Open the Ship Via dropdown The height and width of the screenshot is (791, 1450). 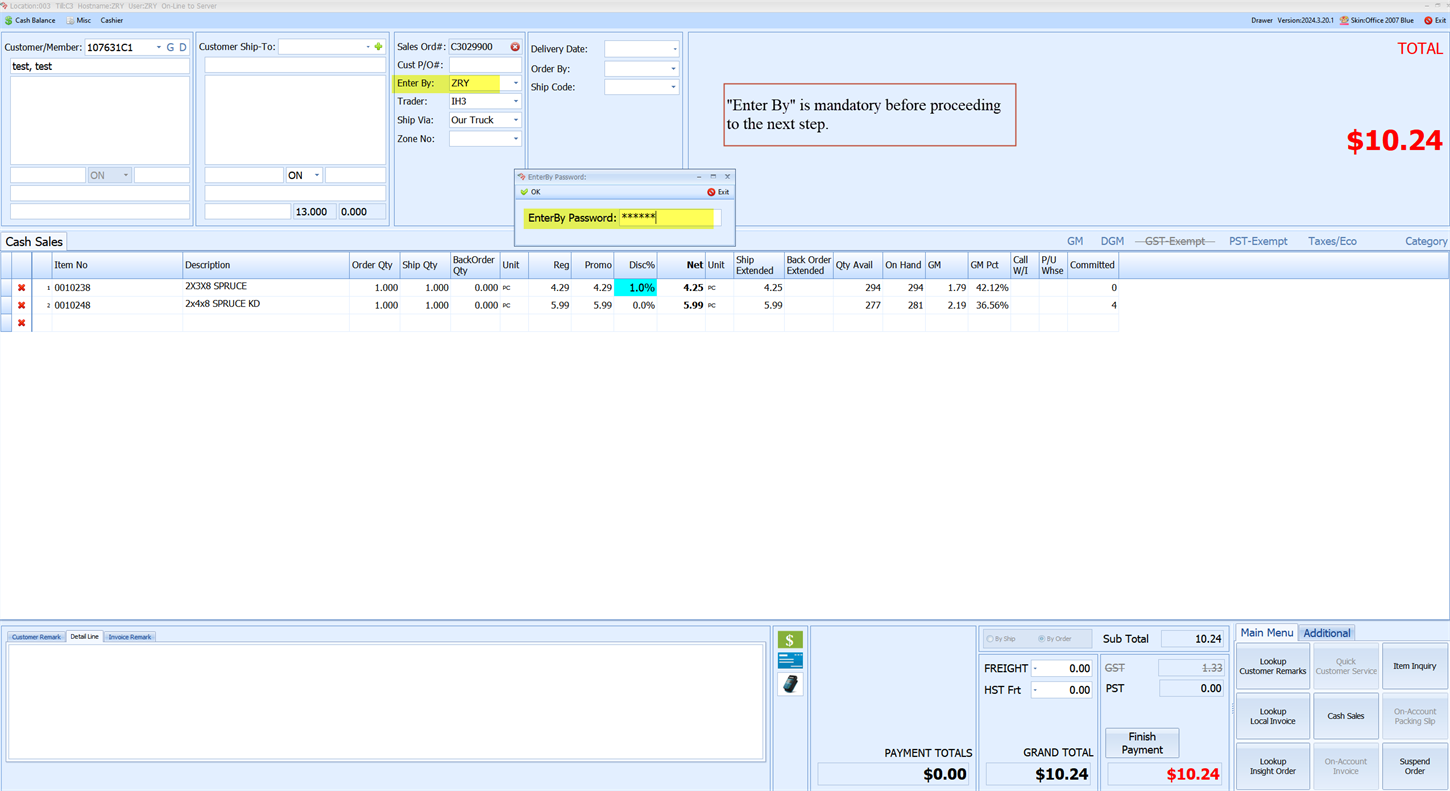pos(516,121)
